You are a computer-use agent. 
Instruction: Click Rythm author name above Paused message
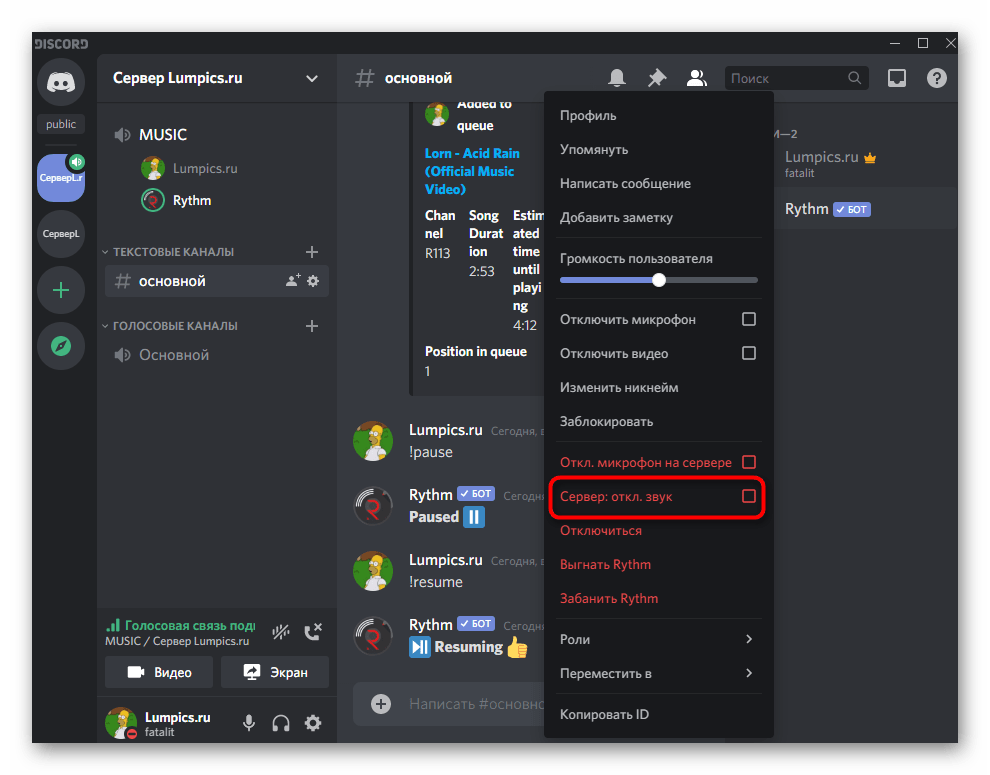pyautogui.click(x=431, y=495)
